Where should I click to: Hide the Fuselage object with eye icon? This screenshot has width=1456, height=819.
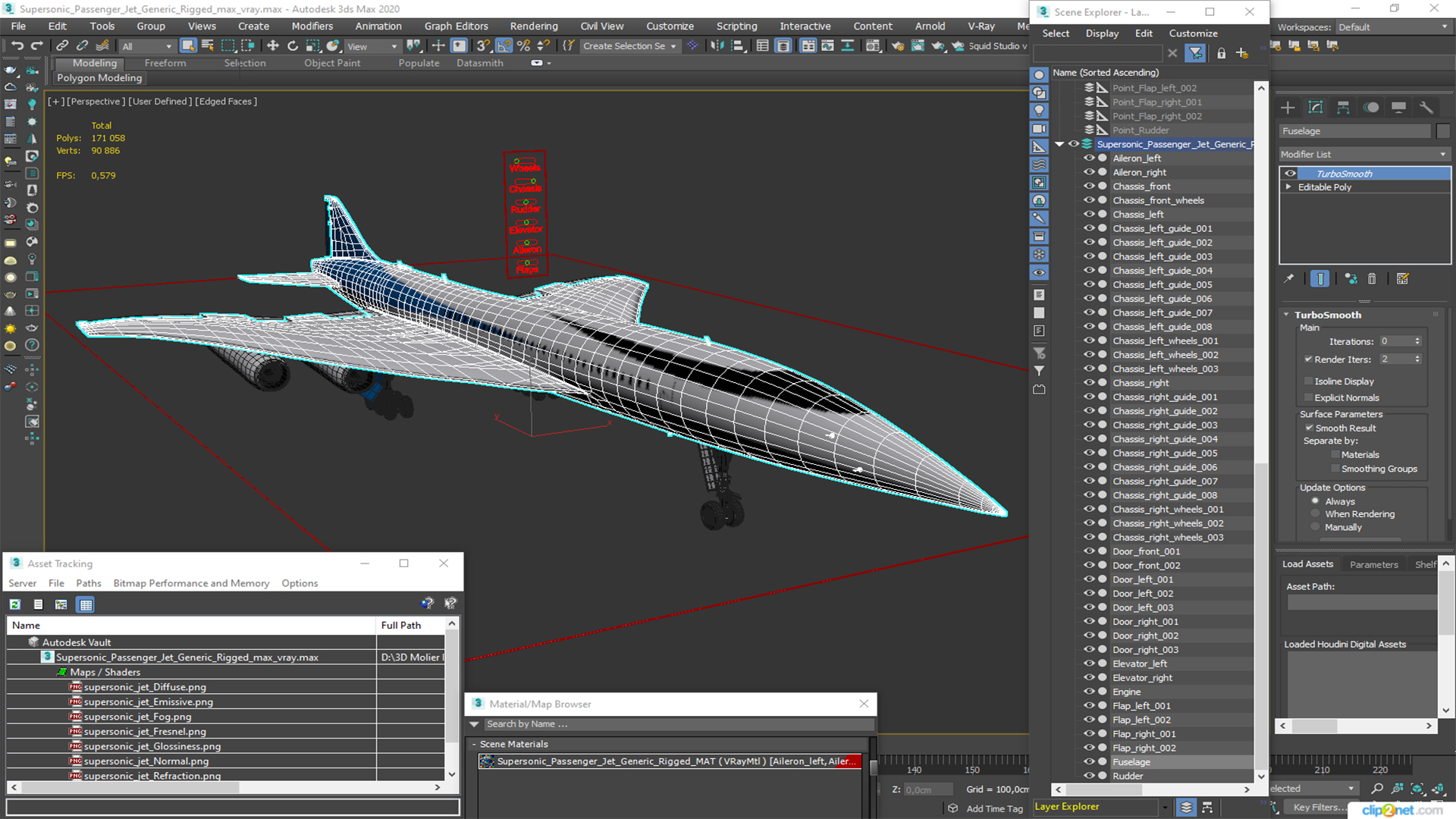1089,762
